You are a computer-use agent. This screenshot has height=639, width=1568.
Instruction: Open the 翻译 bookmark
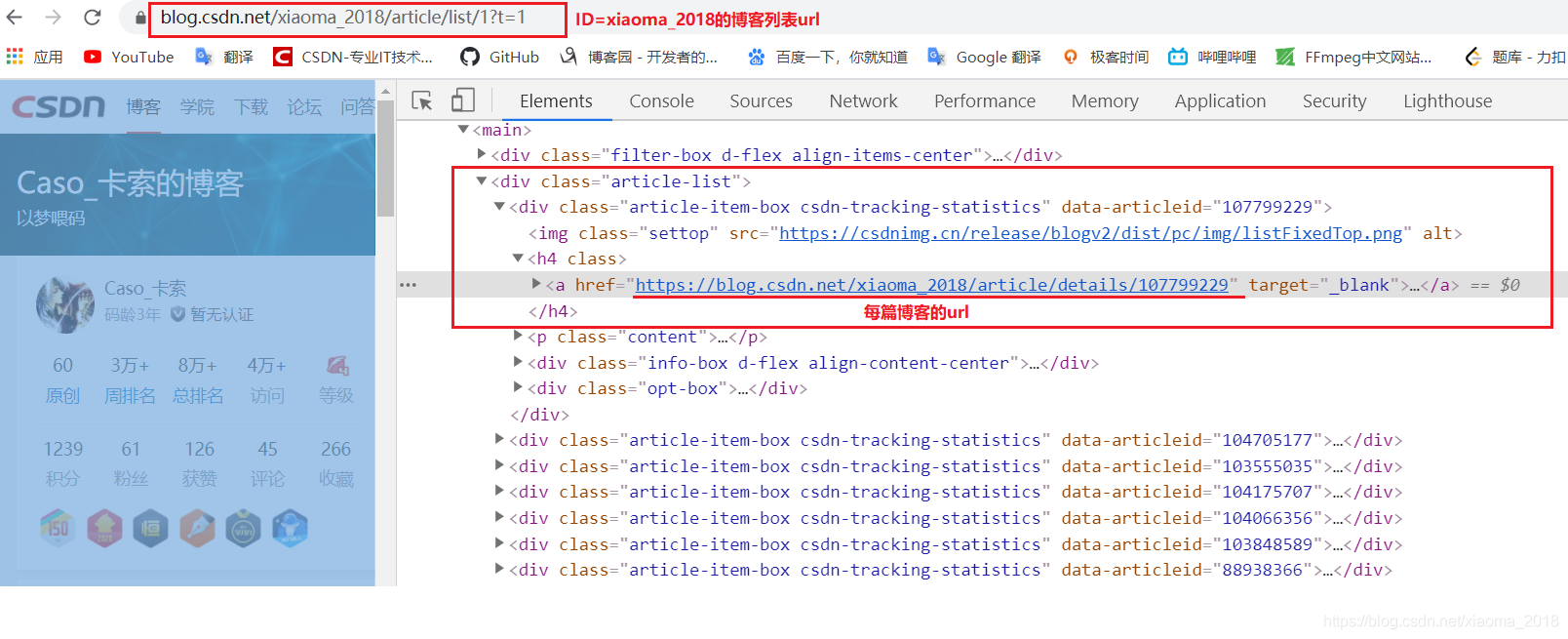coord(224,57)
